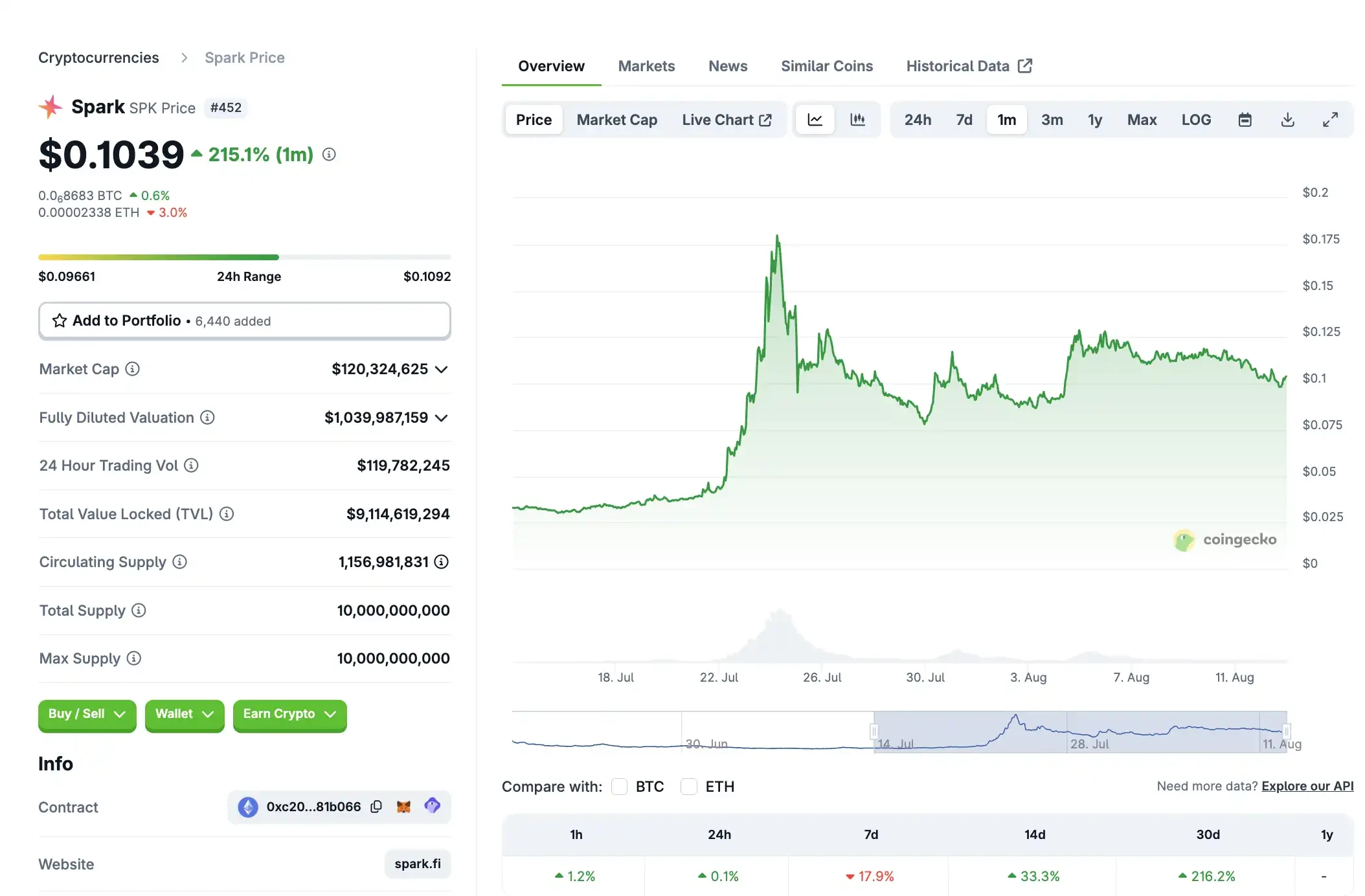Open the calendar date range picker
The width and height of the screenshot is (1365, 896).
point(1245,119)
